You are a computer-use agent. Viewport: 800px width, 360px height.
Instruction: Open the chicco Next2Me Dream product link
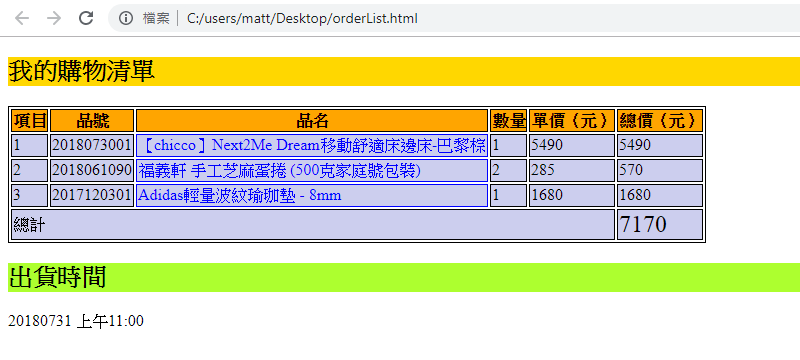pyautogui.click(x=312, y=145)
